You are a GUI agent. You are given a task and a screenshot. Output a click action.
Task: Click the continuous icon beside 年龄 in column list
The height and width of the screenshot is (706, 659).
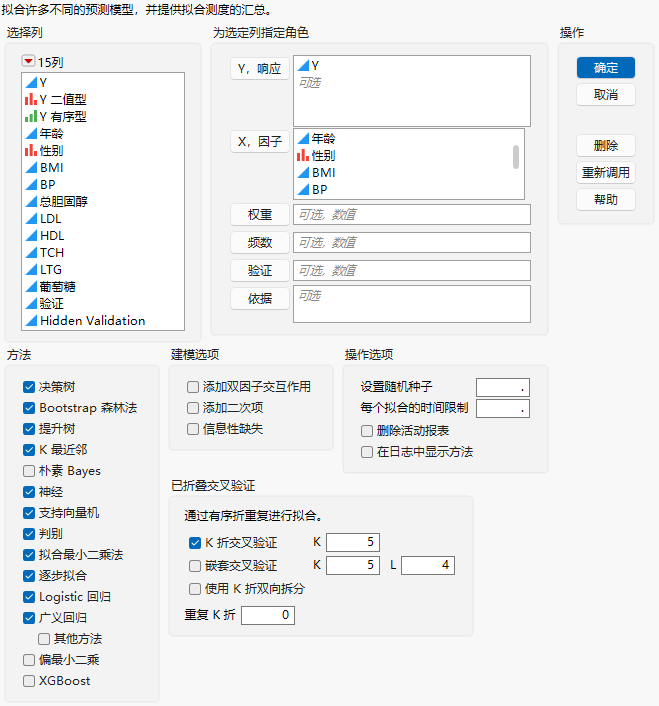(x=31, y=133)
